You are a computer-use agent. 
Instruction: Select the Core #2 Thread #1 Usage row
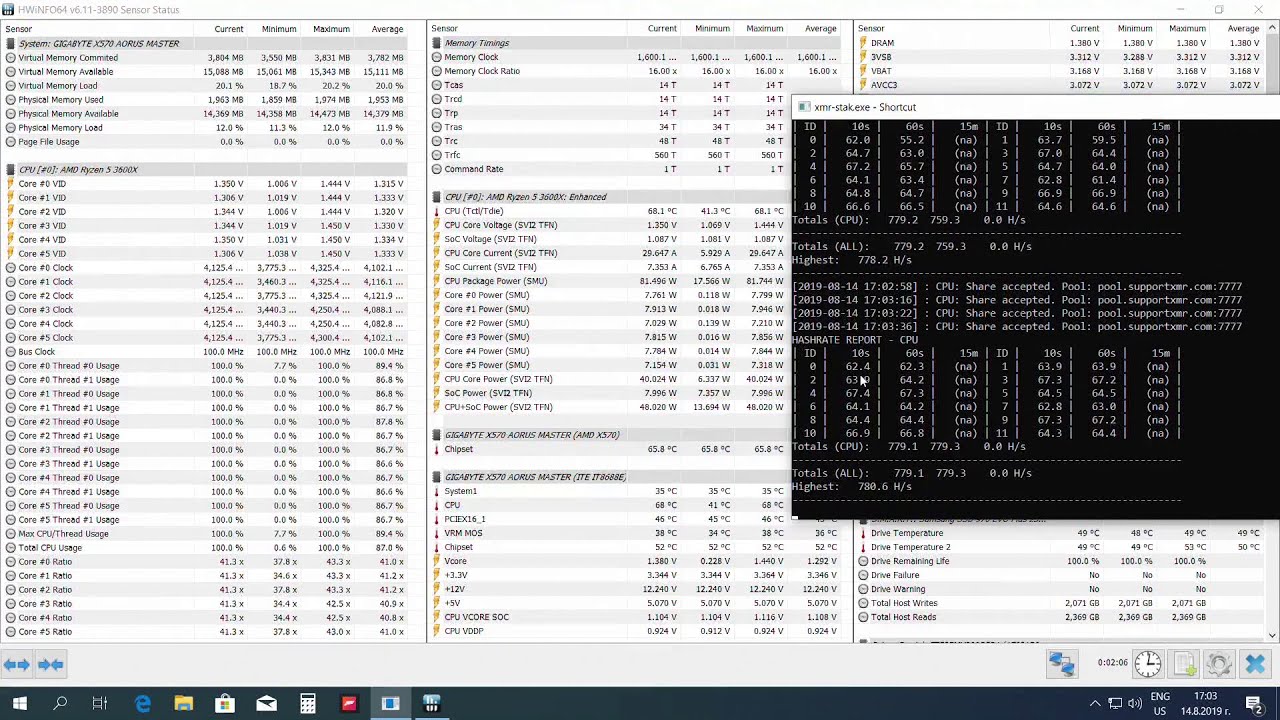(x=205, y=436)
